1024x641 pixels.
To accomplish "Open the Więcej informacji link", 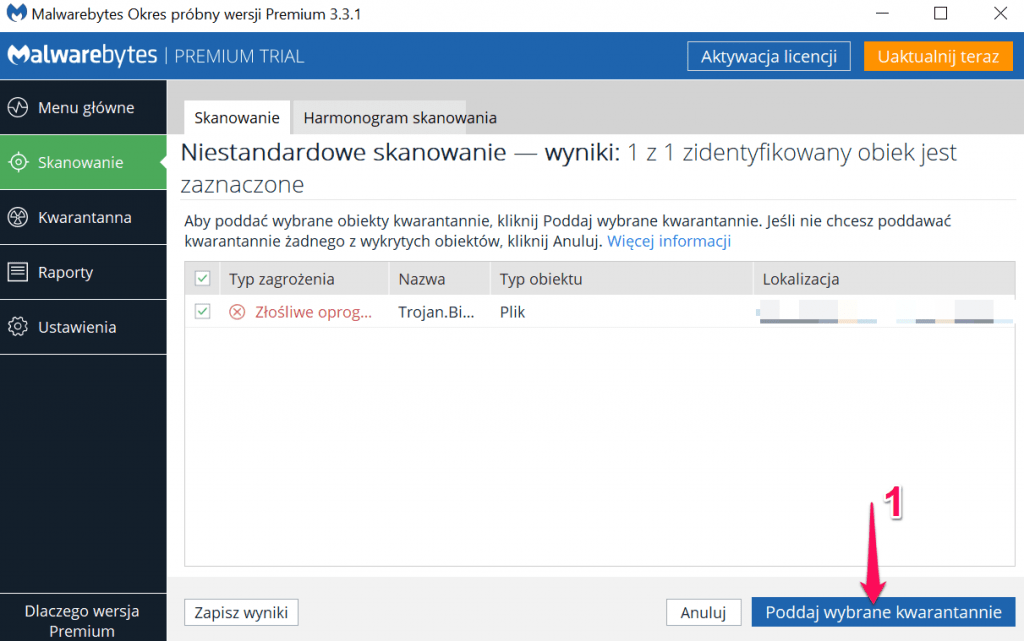I will [669, 241].
